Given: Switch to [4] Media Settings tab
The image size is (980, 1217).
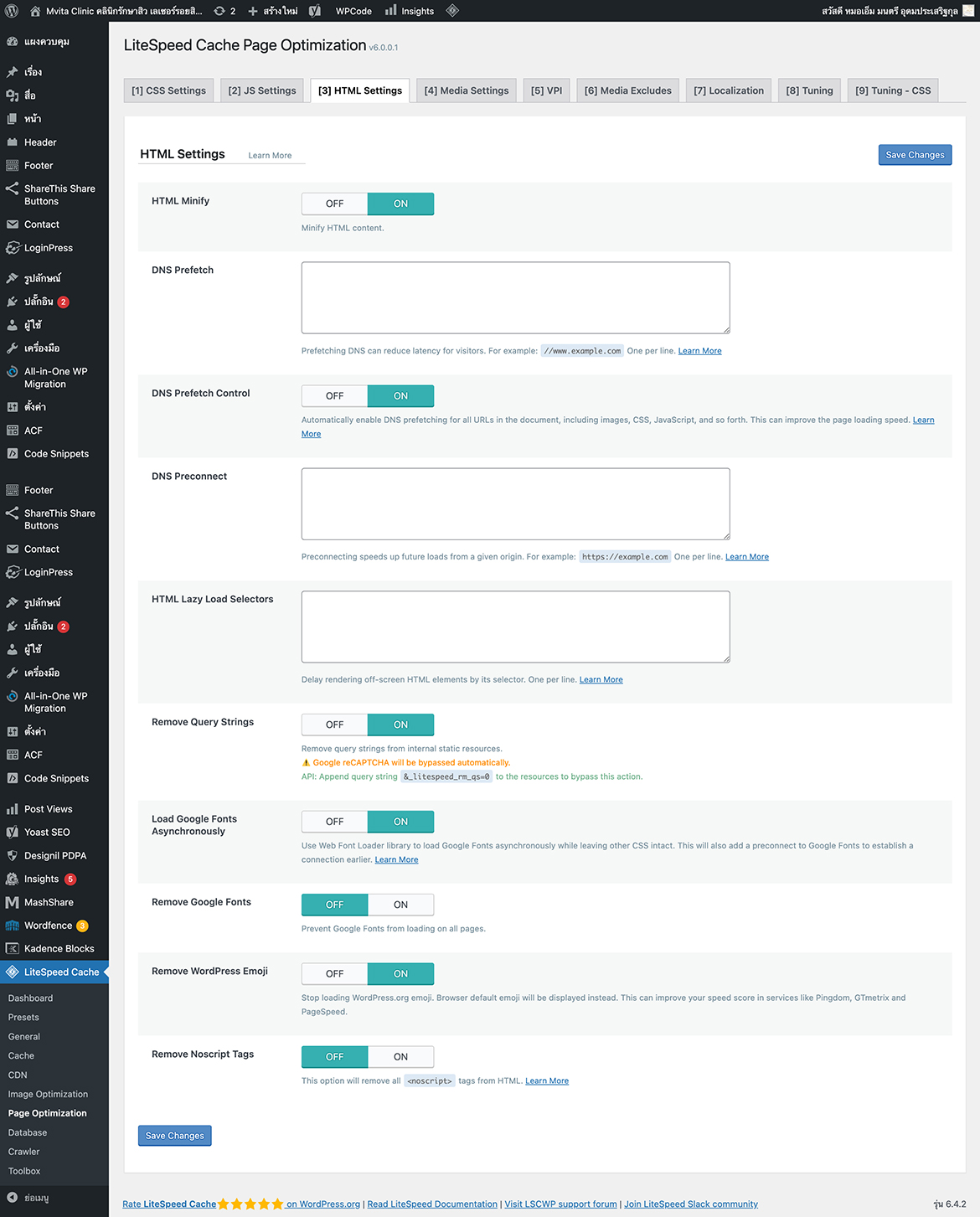Looking at the screenshot, I should pos(466,90).
